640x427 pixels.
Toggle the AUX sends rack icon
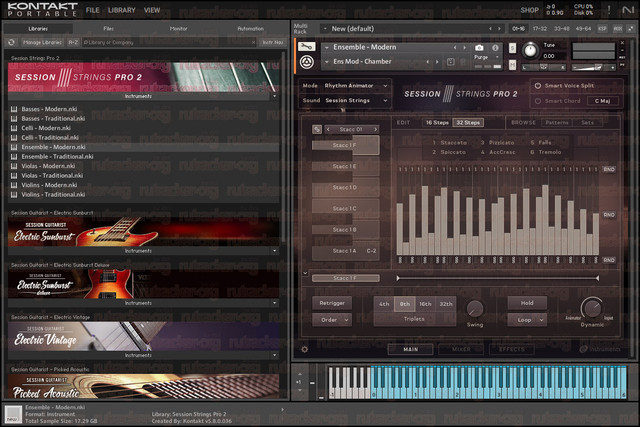[617, 29]
